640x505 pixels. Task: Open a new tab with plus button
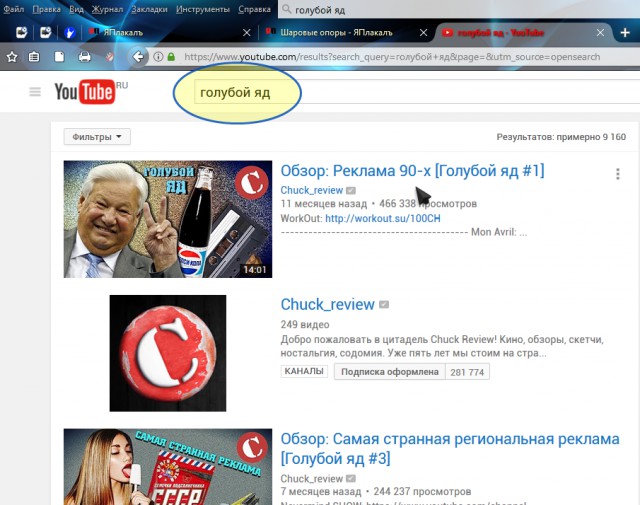click(625, 32)
